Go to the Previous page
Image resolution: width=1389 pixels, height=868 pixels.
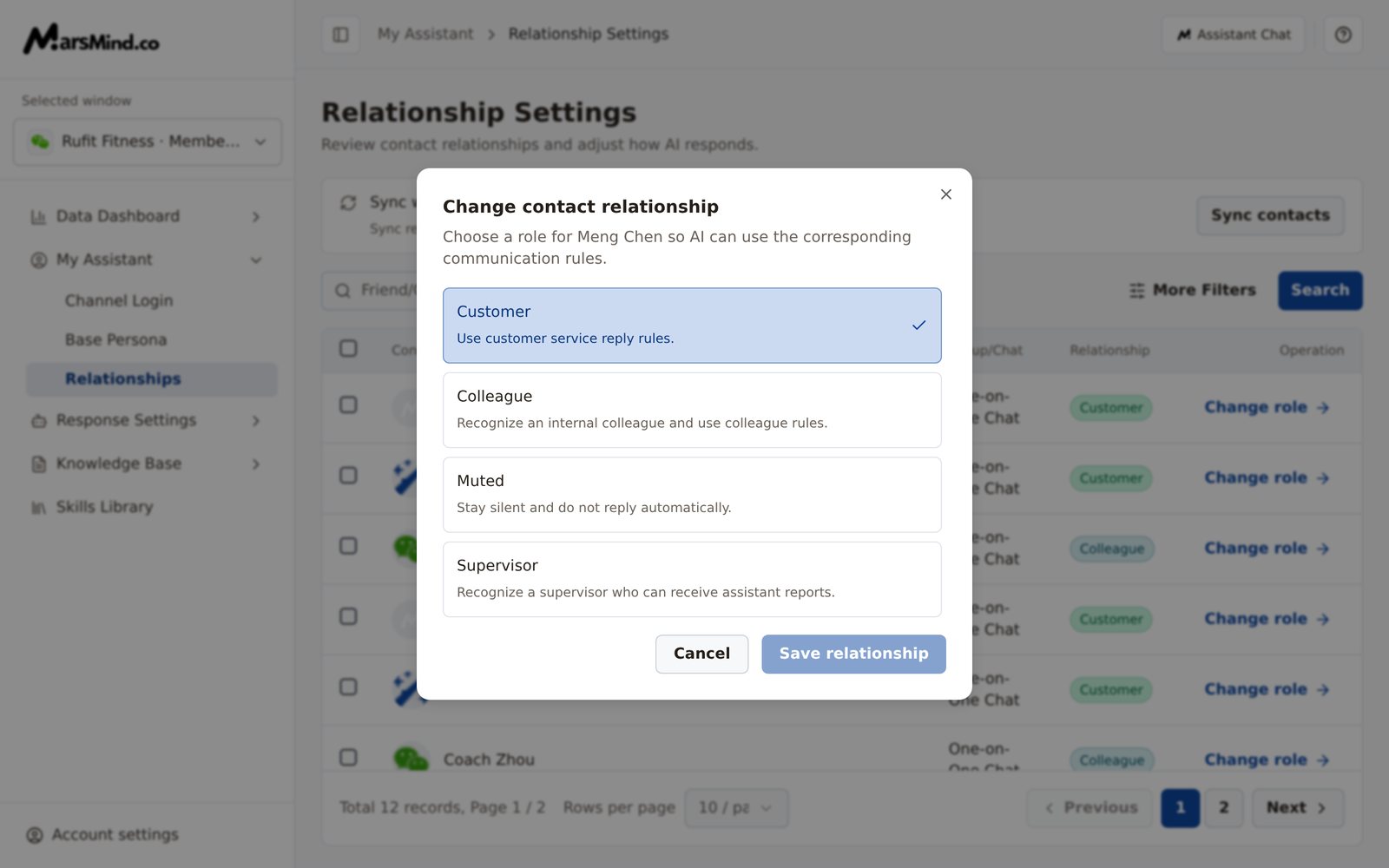click(x=1090, y=807)
